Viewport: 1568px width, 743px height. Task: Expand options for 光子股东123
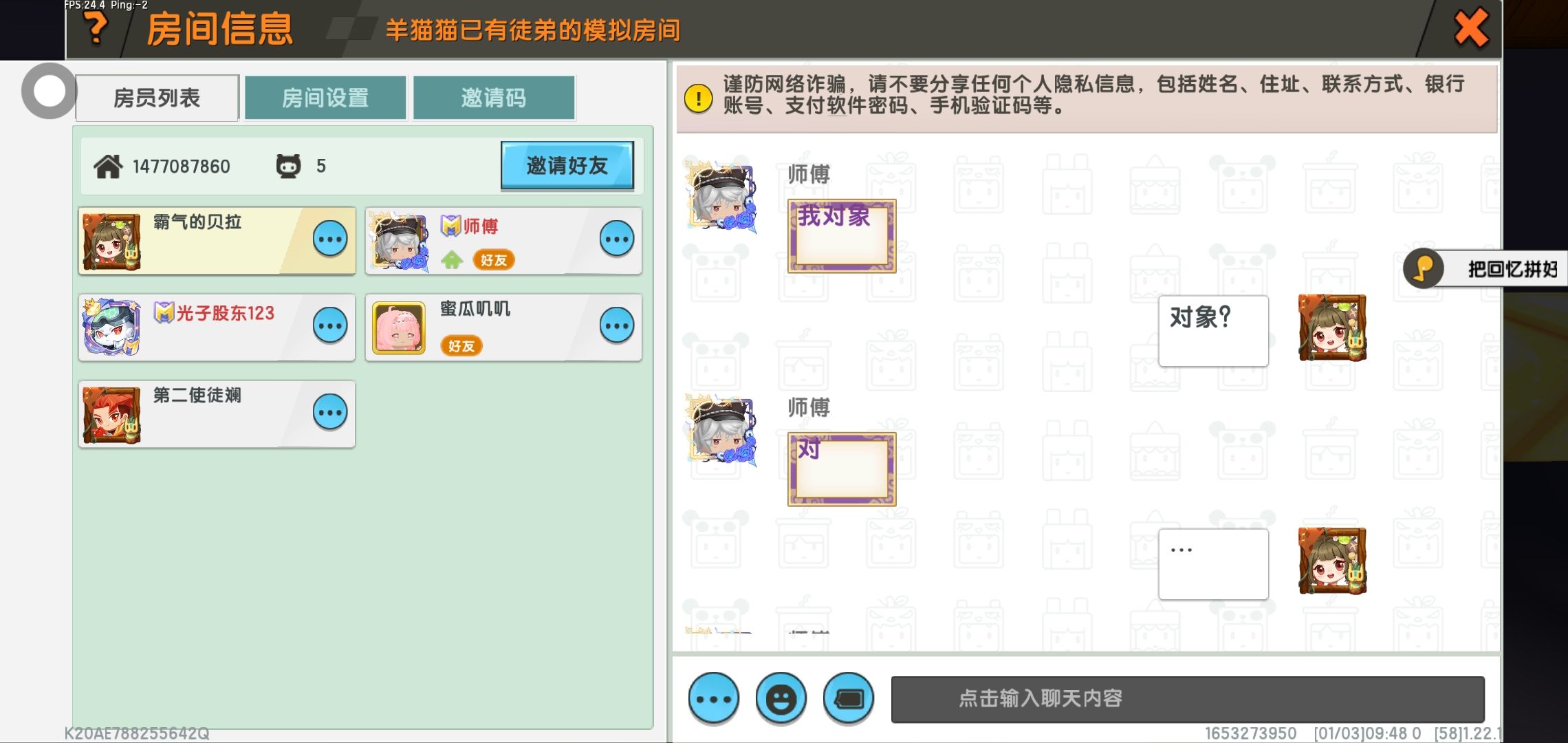[330, 326]
